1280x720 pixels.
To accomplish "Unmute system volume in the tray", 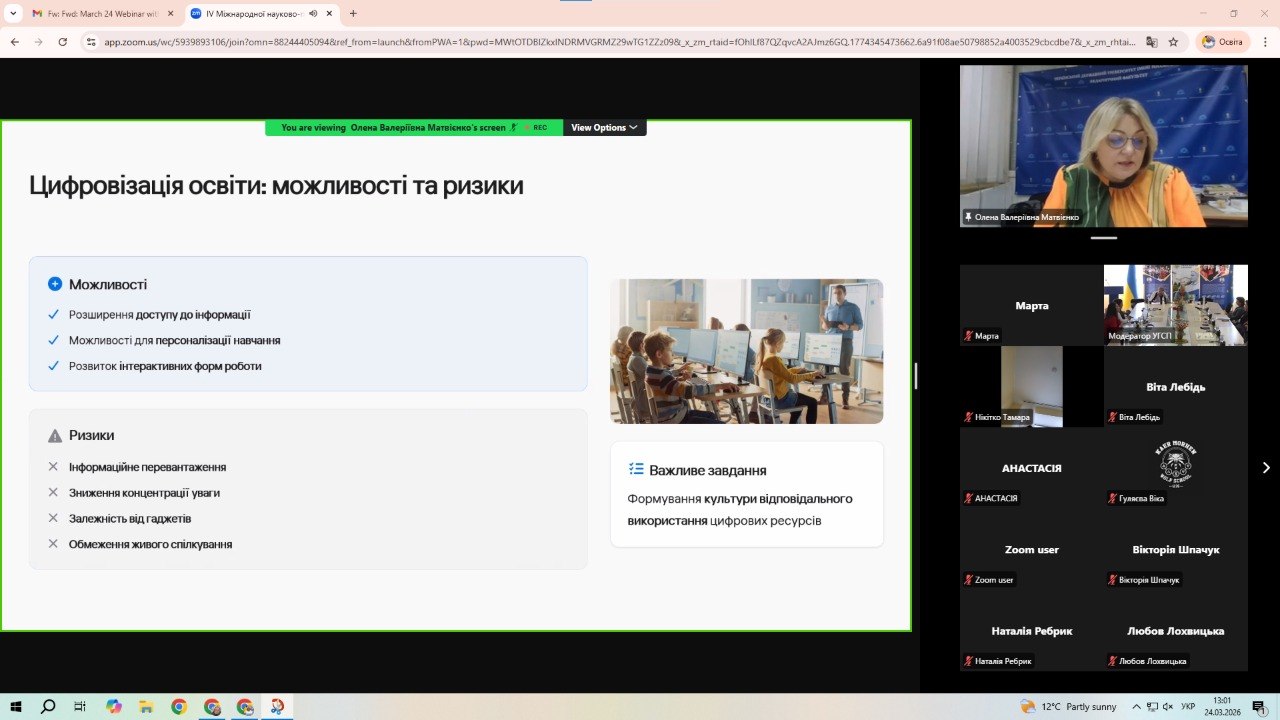I will (x=1168, y=706).
